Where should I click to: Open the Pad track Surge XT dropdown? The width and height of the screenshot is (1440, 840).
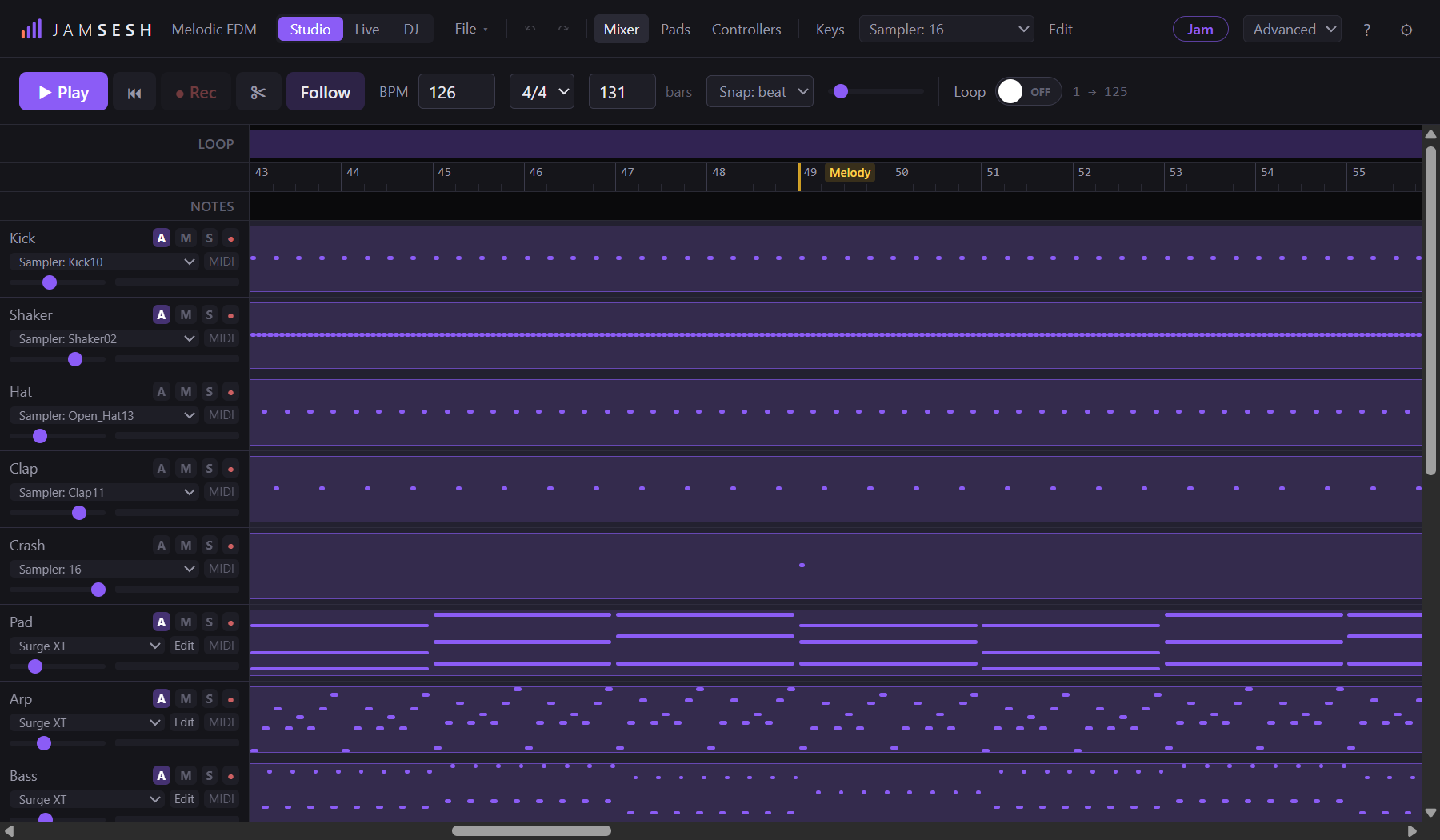(87, 646)
